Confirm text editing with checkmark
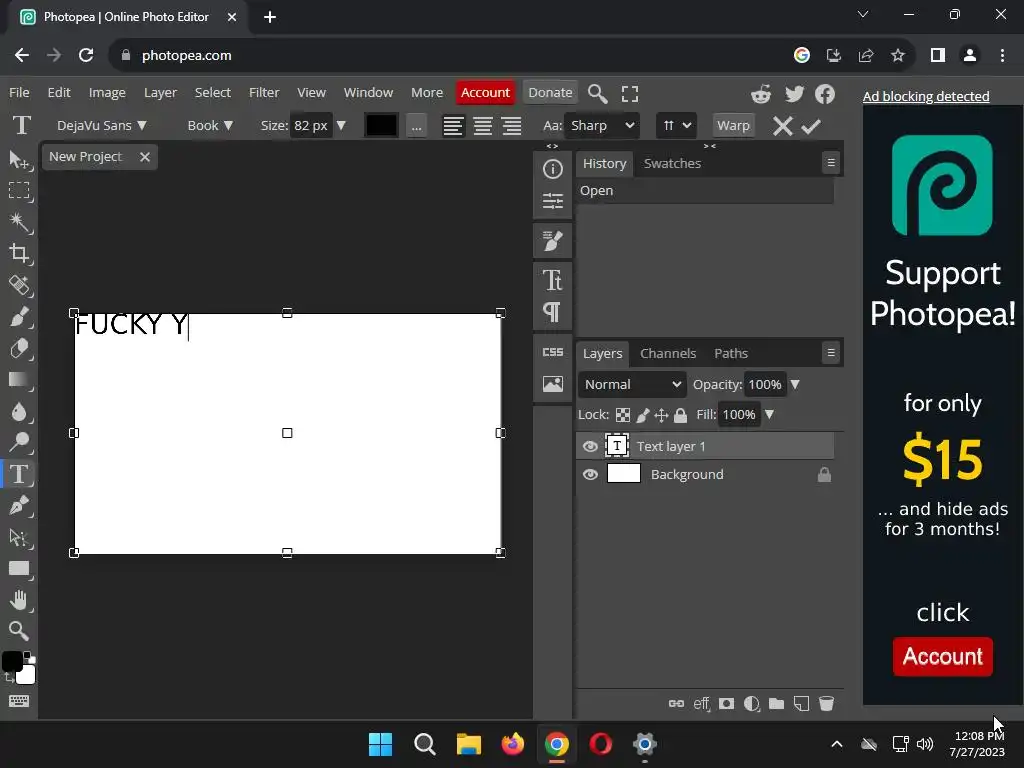The height and width of the screenshot is (768, 1024). point(810,126)
